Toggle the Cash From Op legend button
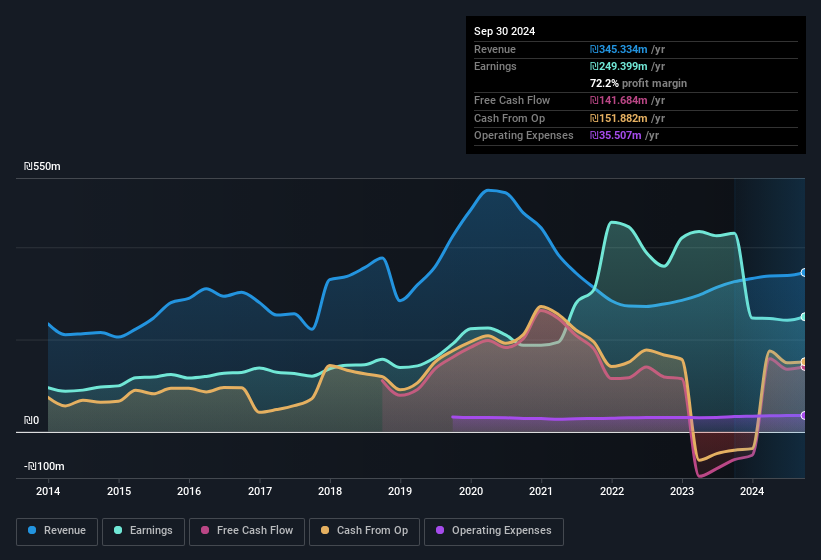This screenshot has width=821, height=560. pos(364,531)
